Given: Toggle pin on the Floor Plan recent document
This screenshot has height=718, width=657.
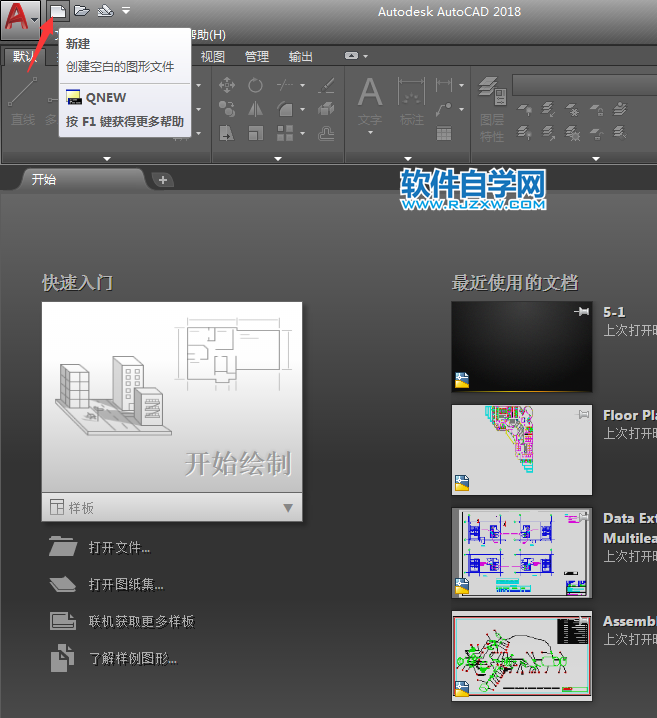Looking at the screenshot, I should (x=581, y=414).
